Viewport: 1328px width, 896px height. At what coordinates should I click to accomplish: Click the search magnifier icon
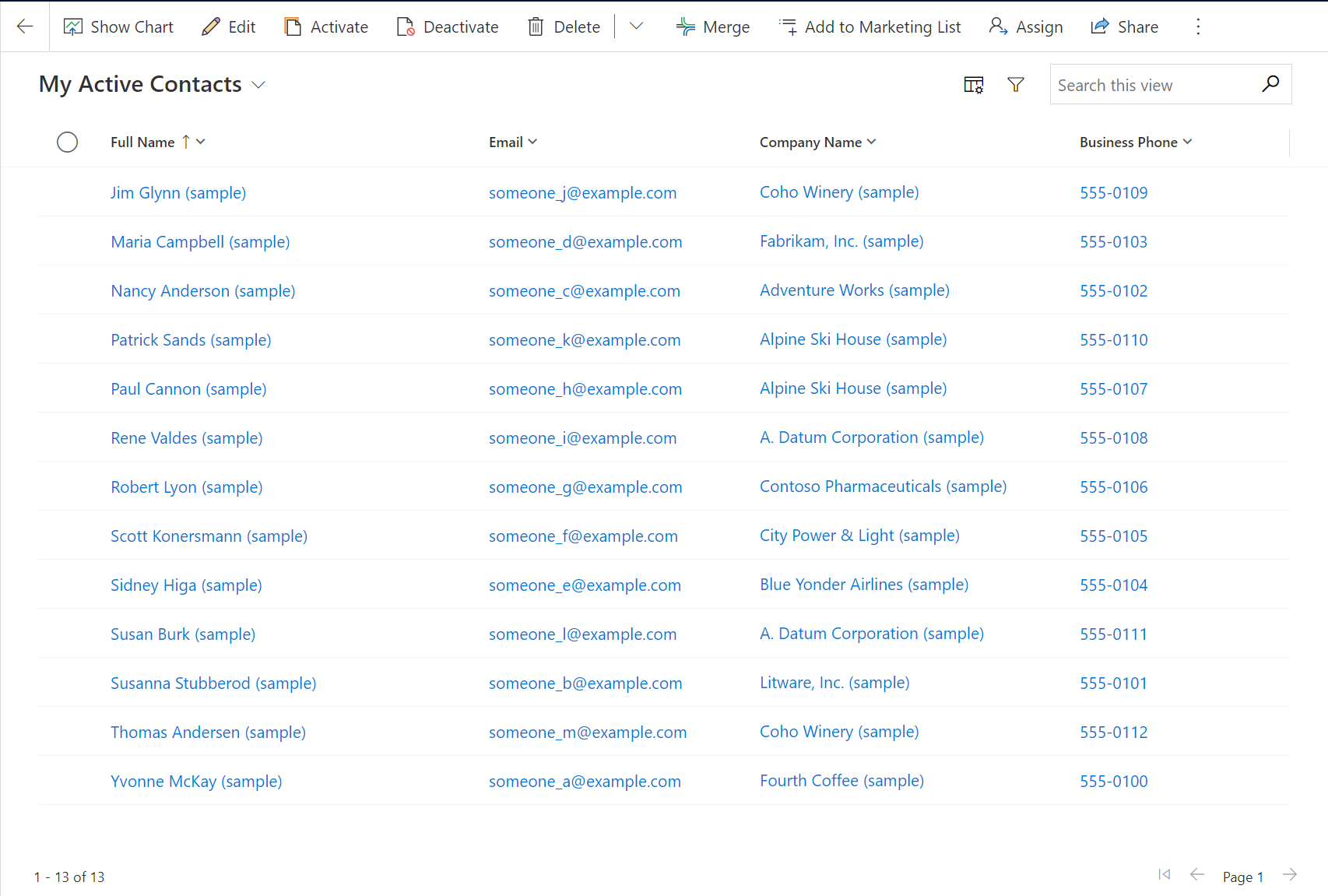(1270, 84)
